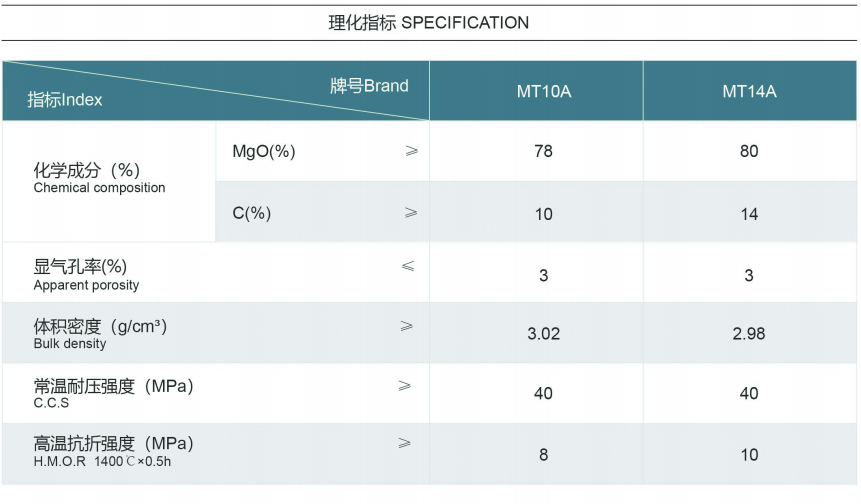Click the ≥ symbol beside Bulk density
861x504 pixels.
(x=406, y=326)
